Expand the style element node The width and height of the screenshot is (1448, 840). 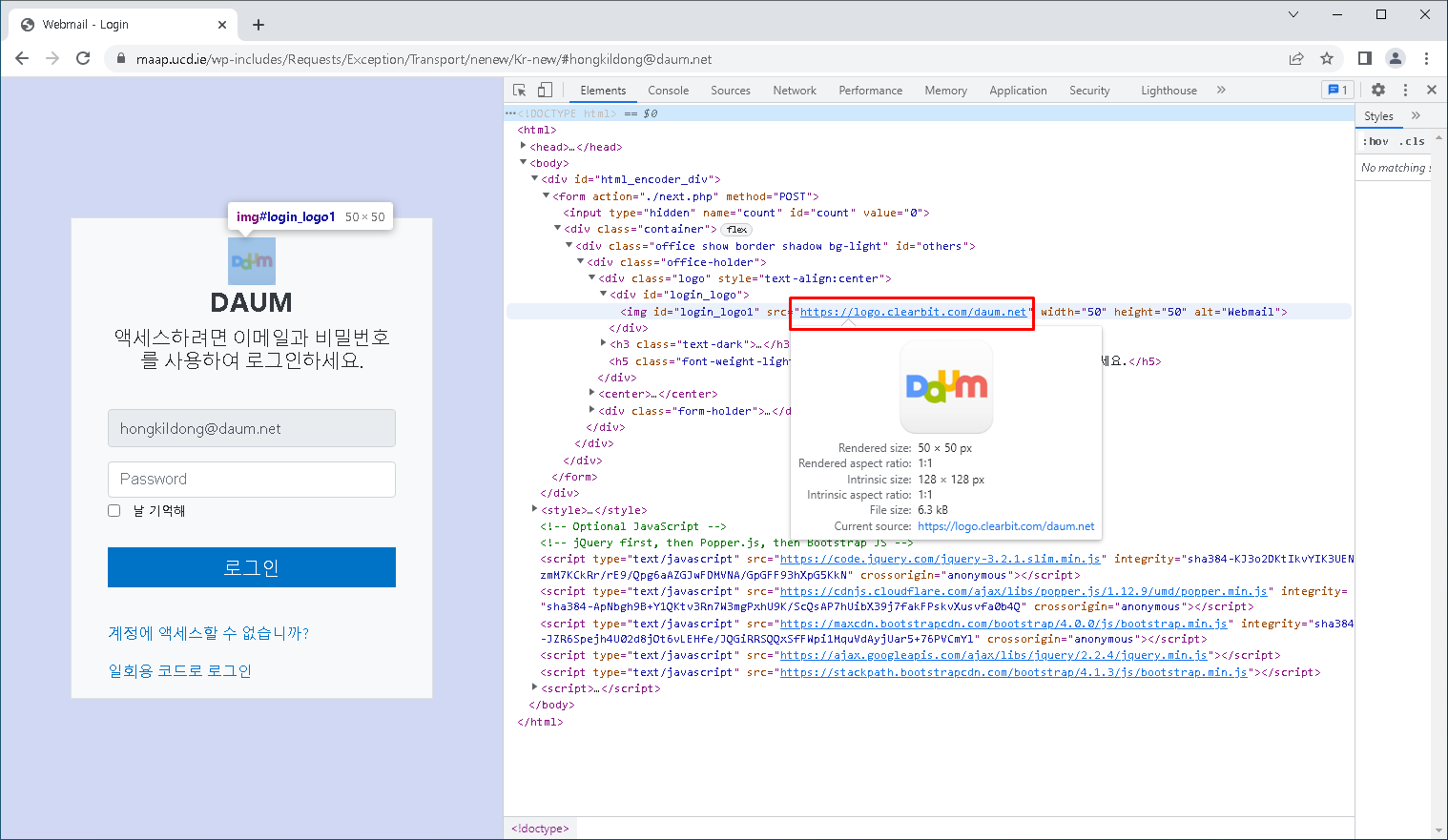tap(534, 509)
